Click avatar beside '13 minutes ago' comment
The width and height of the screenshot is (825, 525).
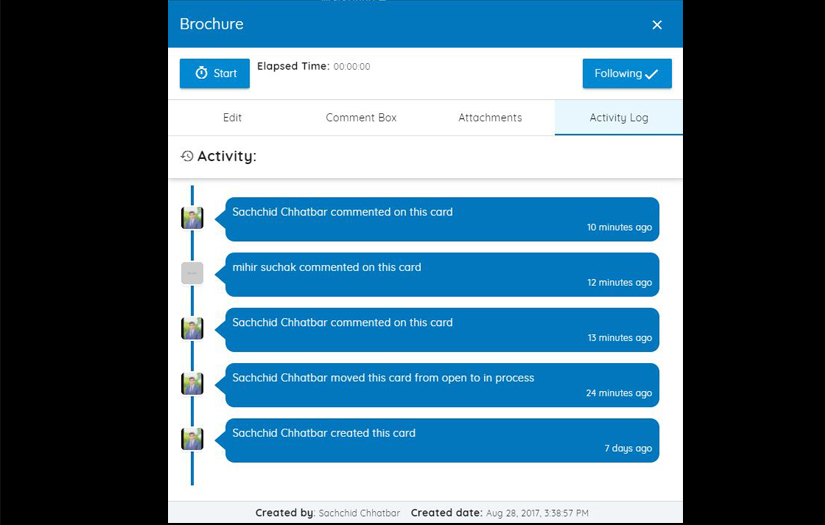tap(192, 328)
